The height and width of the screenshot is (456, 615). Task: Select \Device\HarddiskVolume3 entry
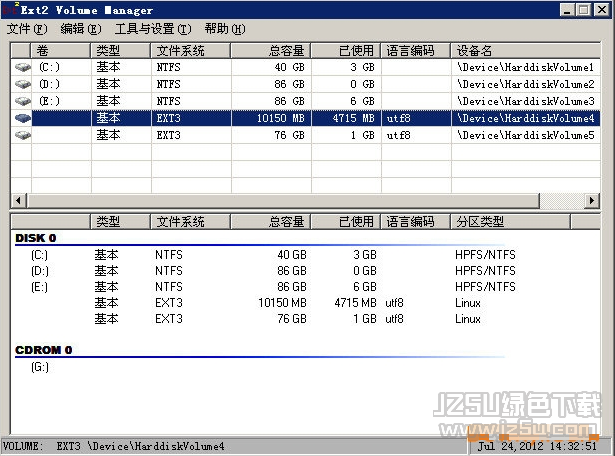(525, 101)
